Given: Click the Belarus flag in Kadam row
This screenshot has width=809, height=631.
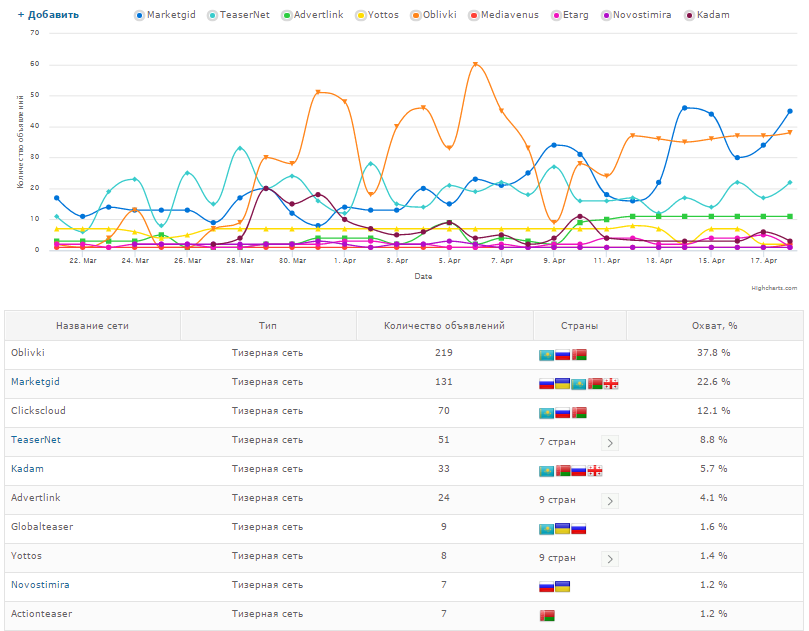Looking at the screenshot, I should [x=563, y=471].
